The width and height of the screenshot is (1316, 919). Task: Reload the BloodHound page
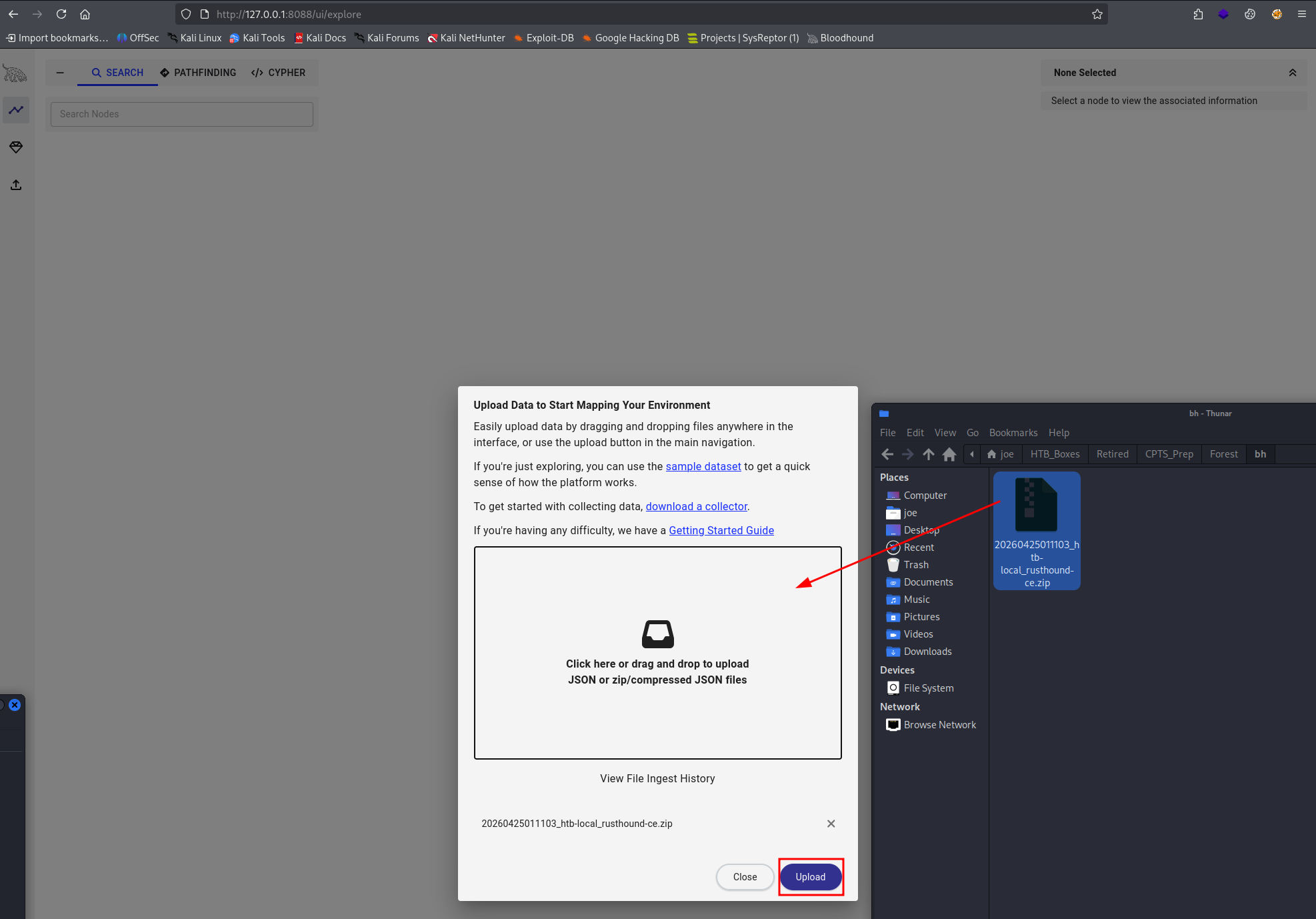[x=61, y=14]
